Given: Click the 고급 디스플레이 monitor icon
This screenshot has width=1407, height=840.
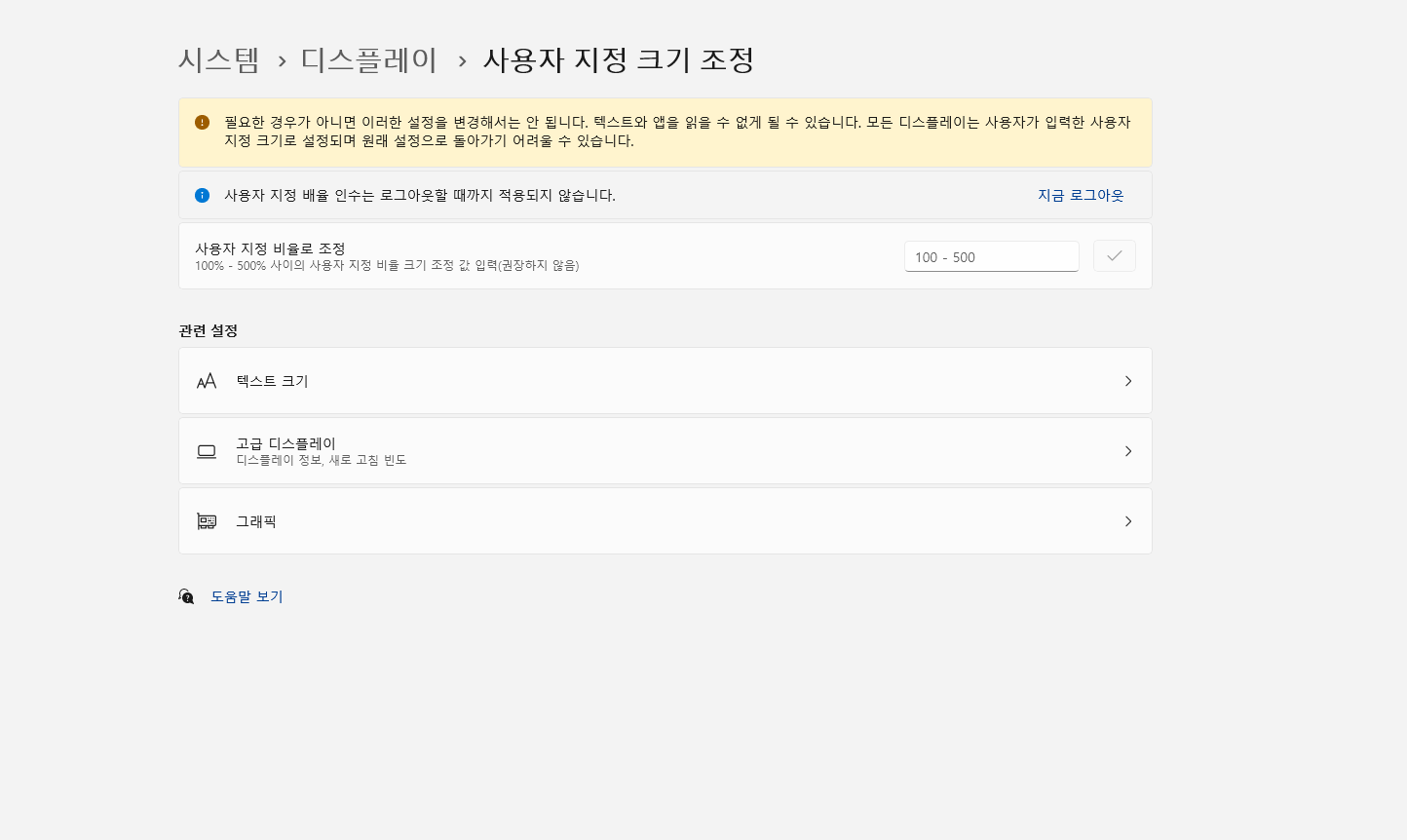Looking at the screenshot, I should [x=207, y=451].
